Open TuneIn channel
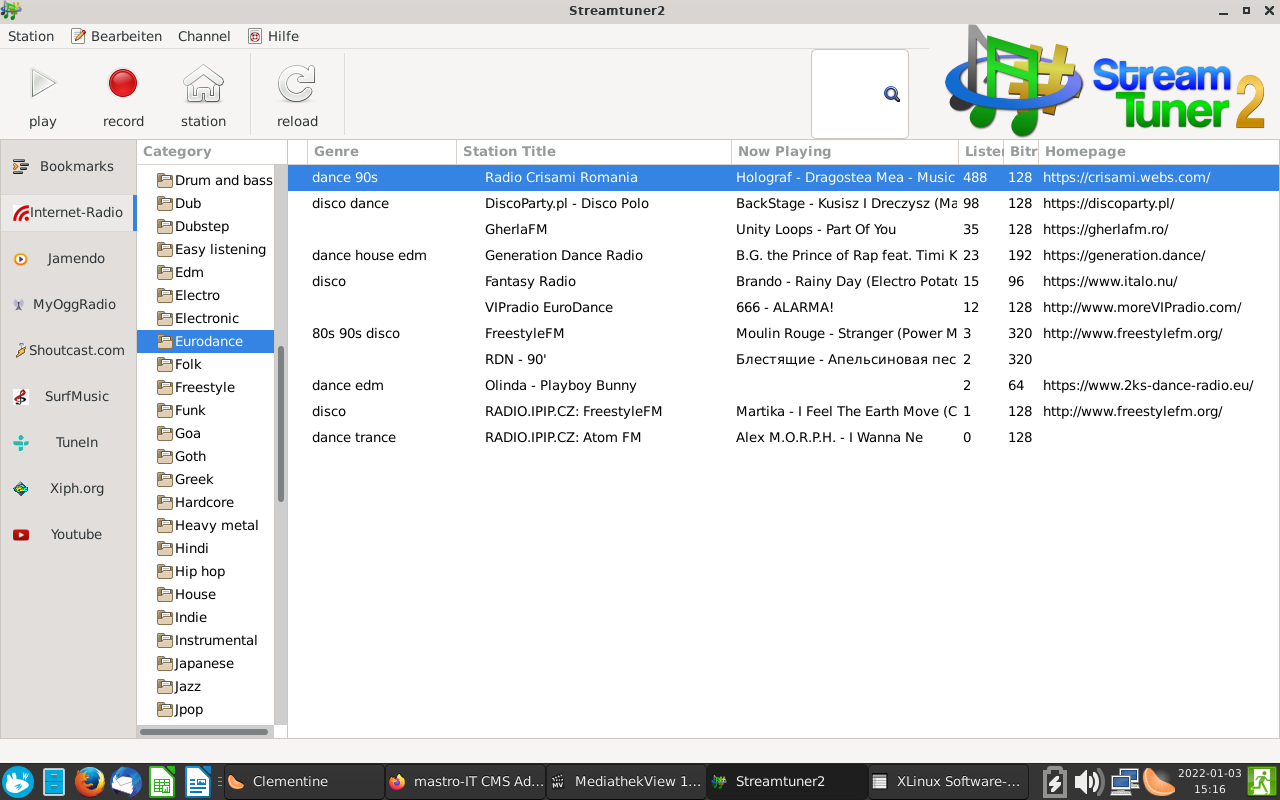The height and width of the screenshot is (800, 1280). tap(68, 443)
